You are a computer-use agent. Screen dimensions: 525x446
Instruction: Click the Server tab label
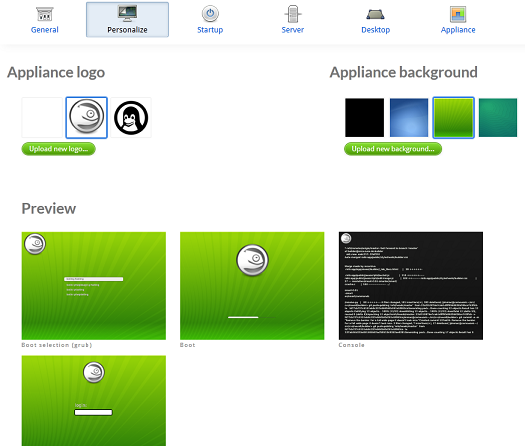pyautogui.click(x=293, y=30)
